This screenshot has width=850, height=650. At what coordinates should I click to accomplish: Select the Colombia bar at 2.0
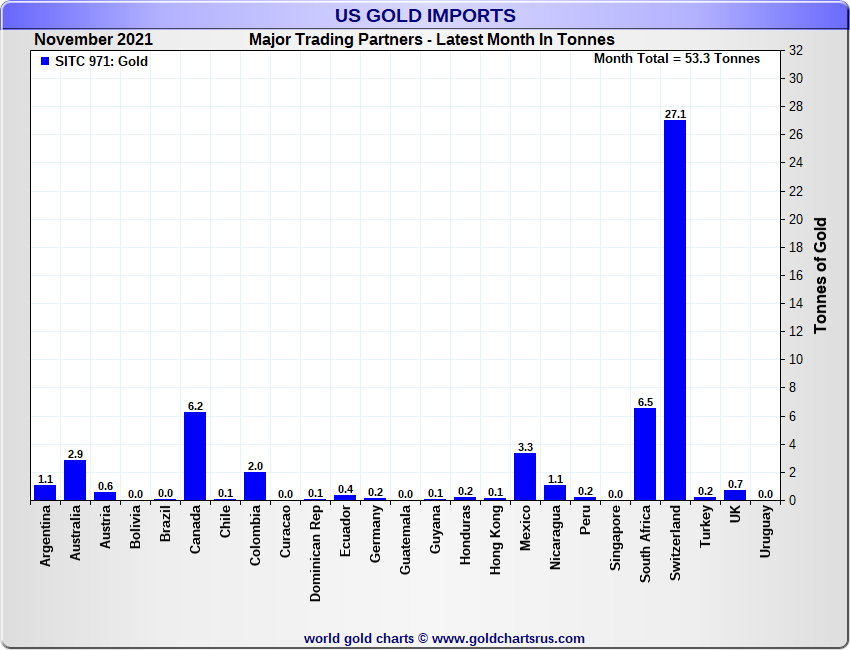click(x=255, y=486)
